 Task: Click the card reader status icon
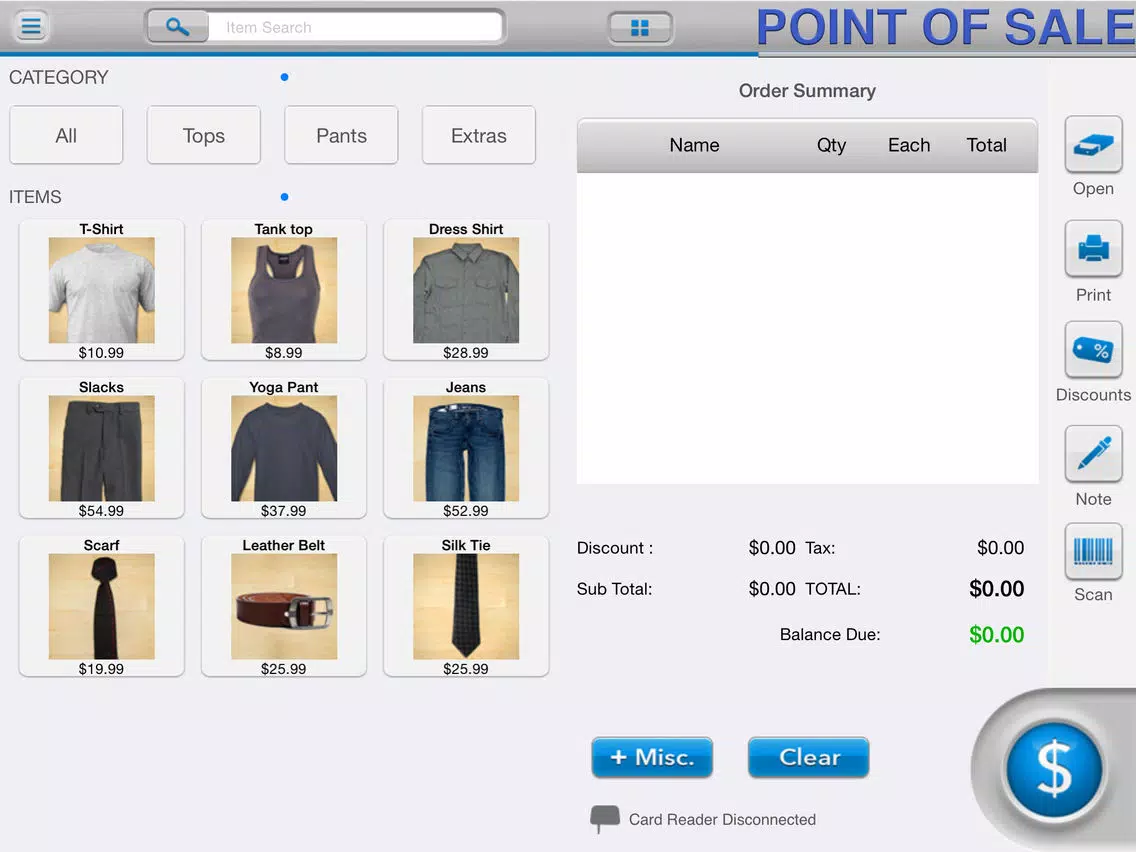click(x=604, y=819)
